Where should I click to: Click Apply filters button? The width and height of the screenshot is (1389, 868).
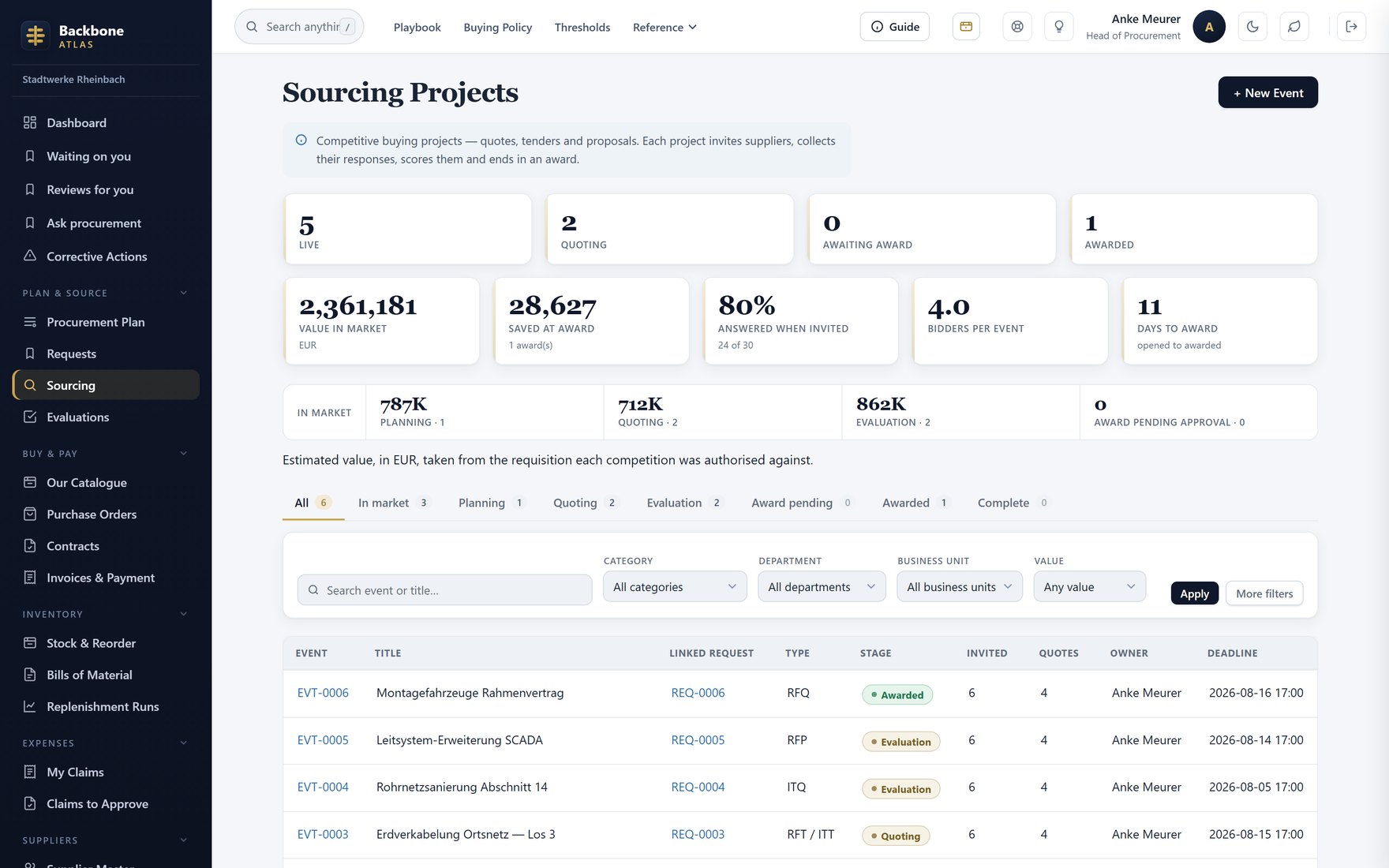click(1195, 593)
